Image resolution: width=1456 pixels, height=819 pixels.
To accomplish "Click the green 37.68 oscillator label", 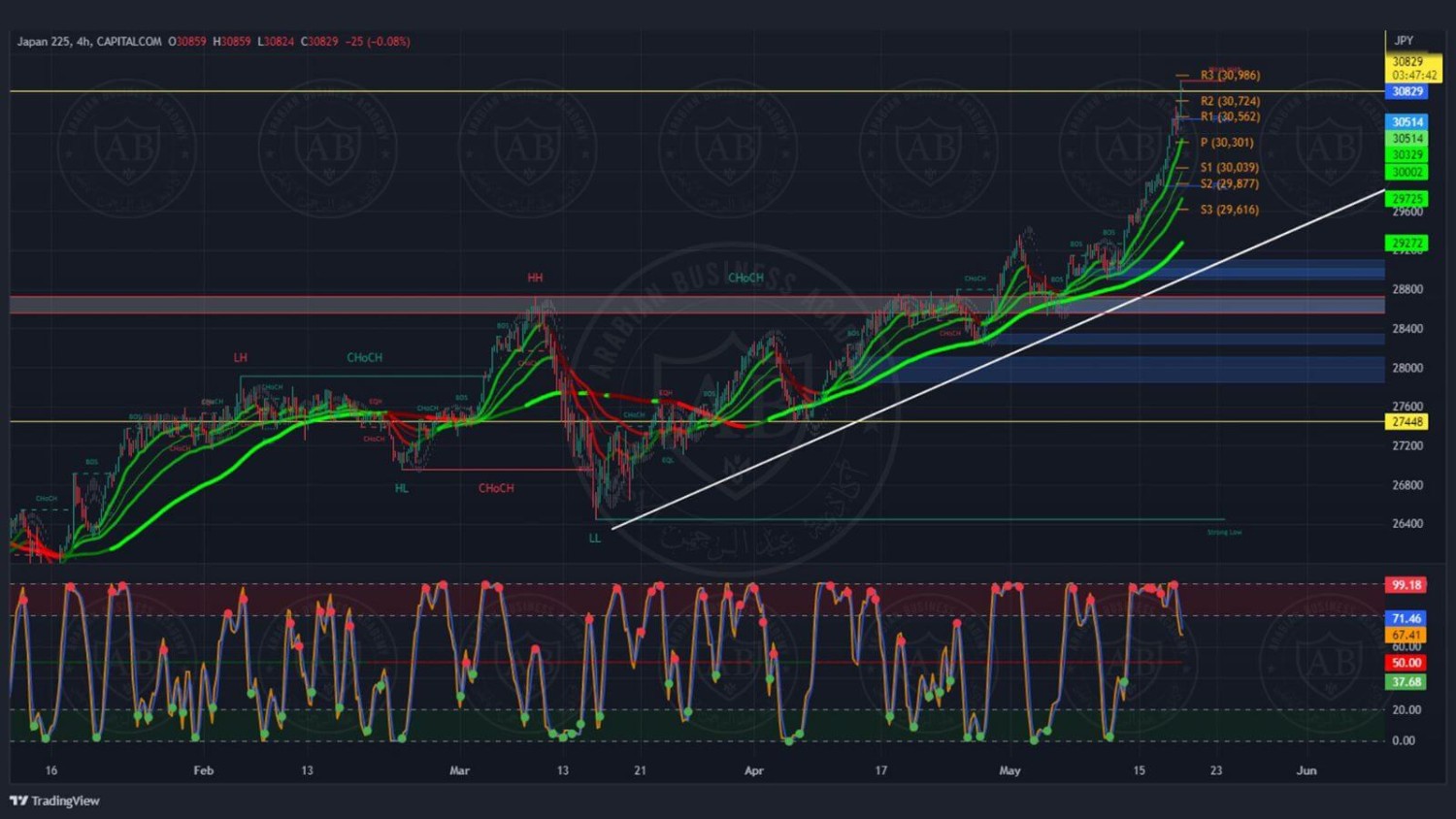I will pyautogui.click(x=1406, y=682).
